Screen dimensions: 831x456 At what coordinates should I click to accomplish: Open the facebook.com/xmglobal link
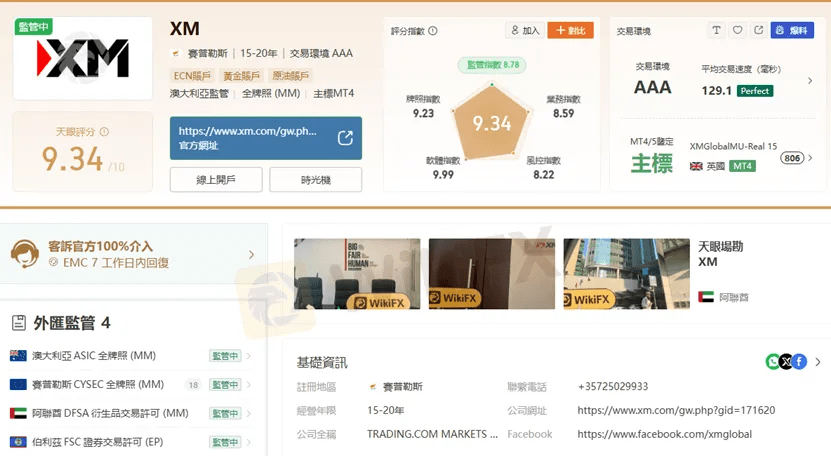tap(665, 434)
